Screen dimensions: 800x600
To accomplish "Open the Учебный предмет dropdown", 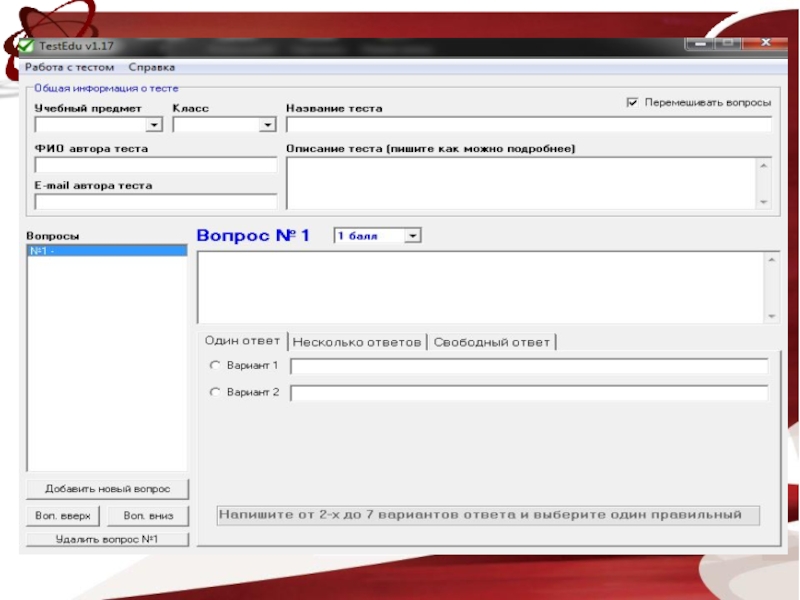I will coord(154,125).
